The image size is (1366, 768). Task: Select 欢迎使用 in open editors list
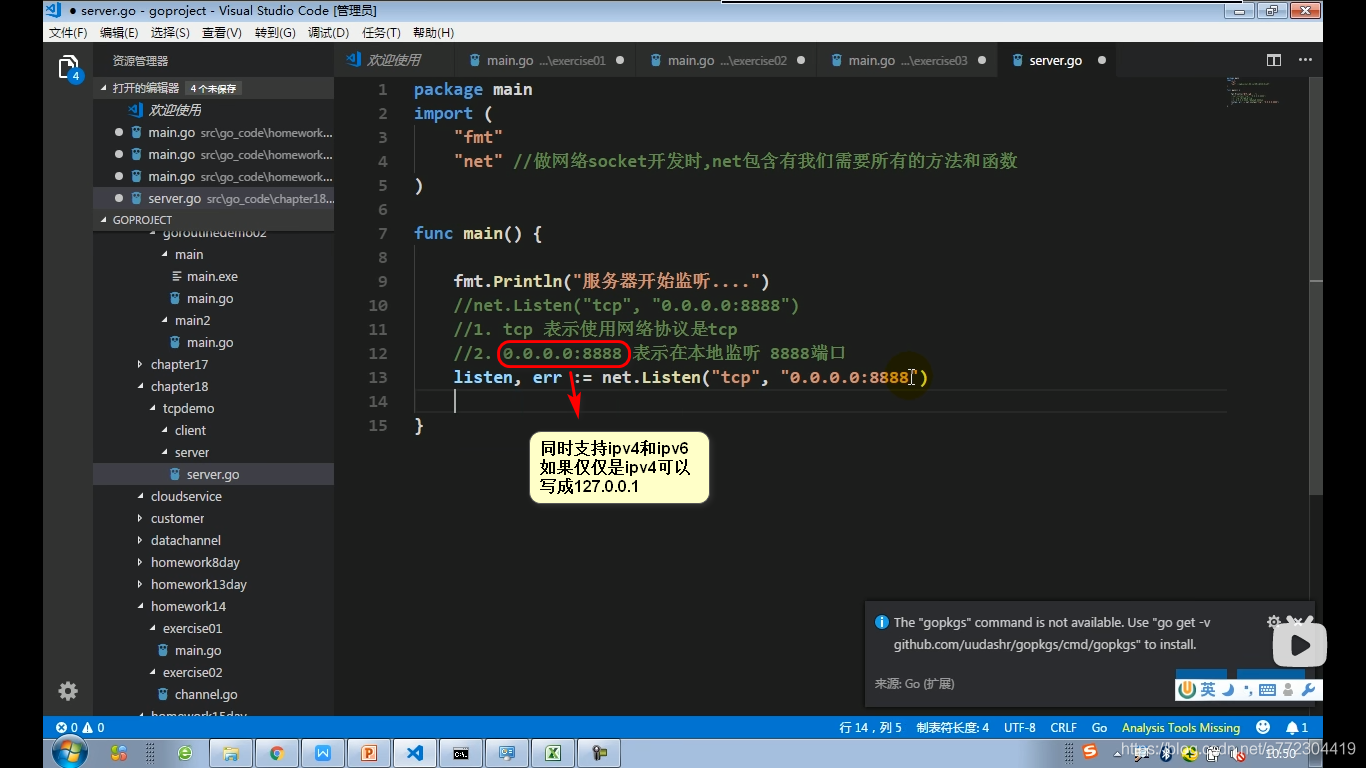click(175, 110)
